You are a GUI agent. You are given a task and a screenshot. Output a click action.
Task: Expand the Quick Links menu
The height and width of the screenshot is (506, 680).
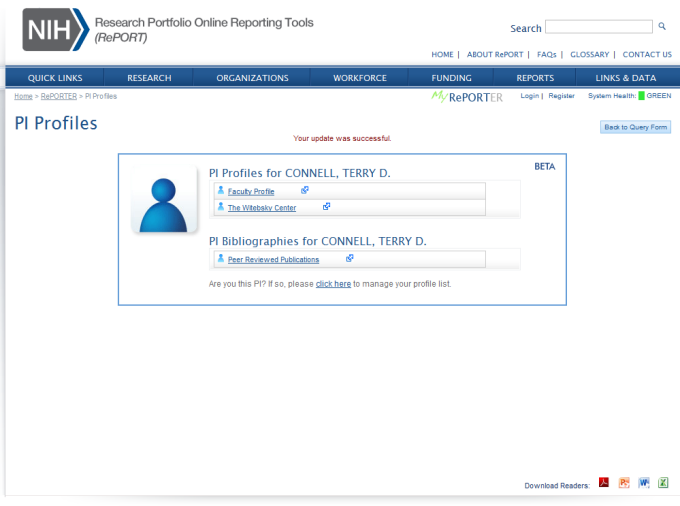pos(55,78)
